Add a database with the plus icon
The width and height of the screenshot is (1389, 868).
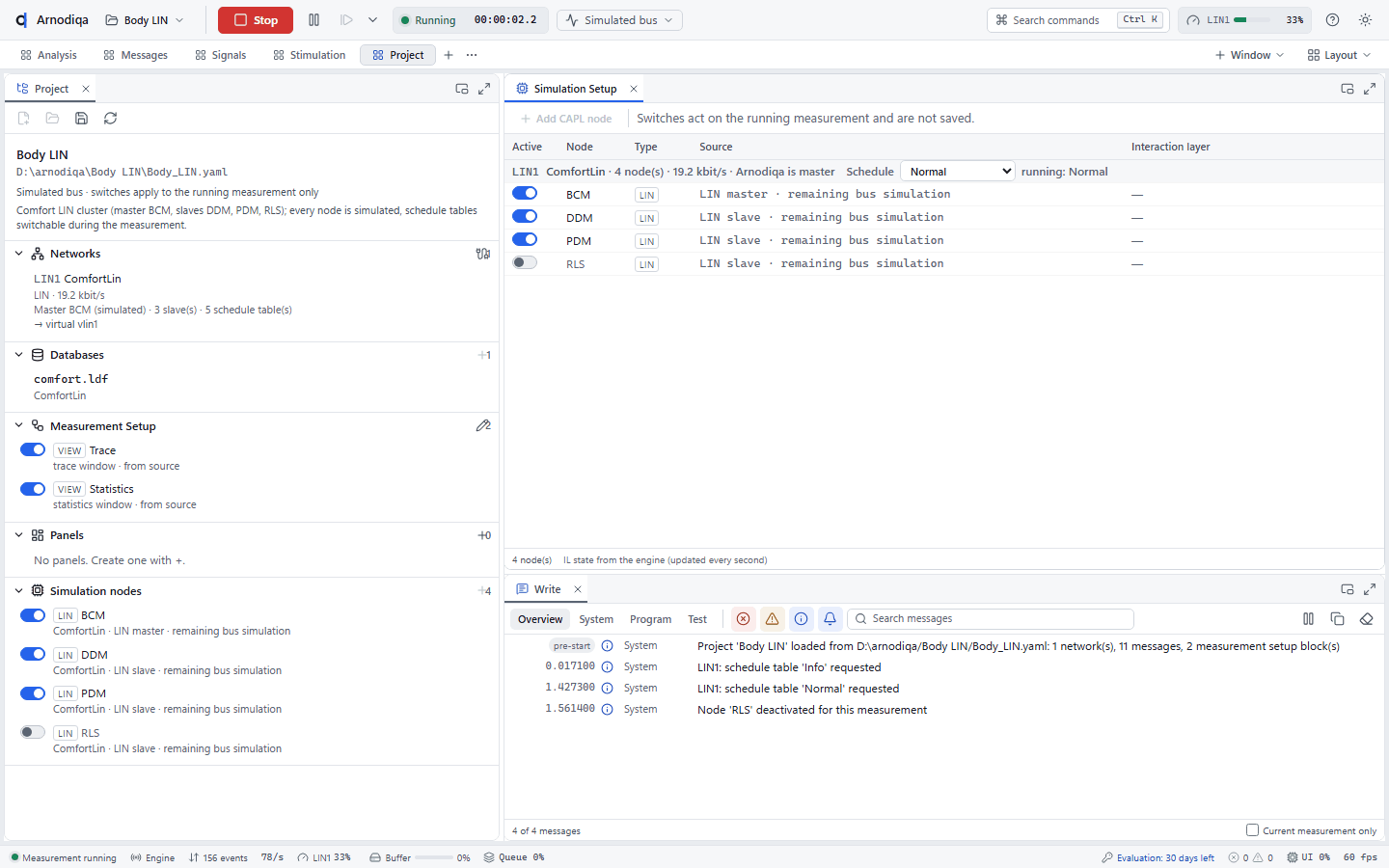coord(484,355)
